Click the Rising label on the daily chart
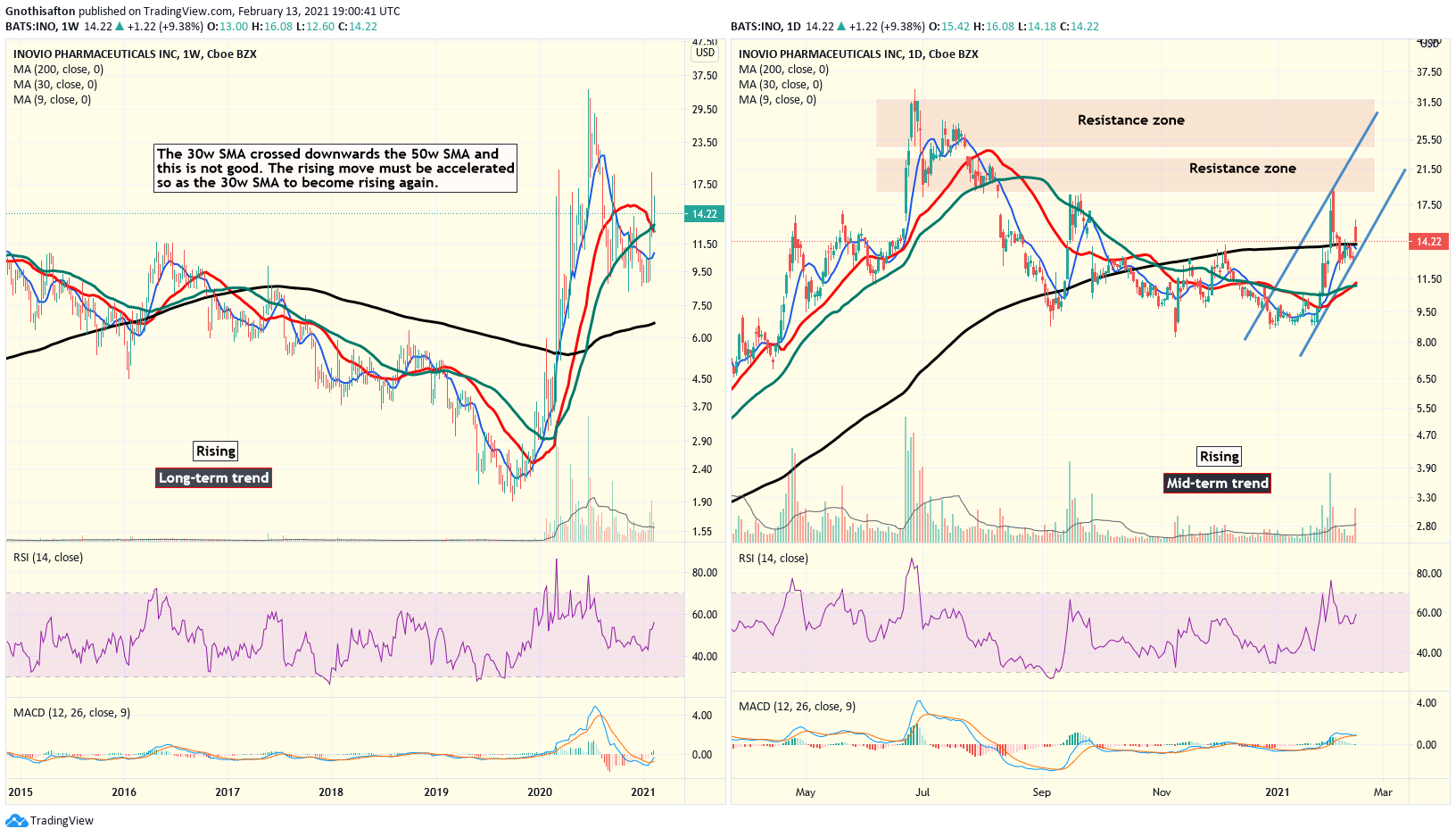This screenshot has height=837, width=1456. [1220, 456]
